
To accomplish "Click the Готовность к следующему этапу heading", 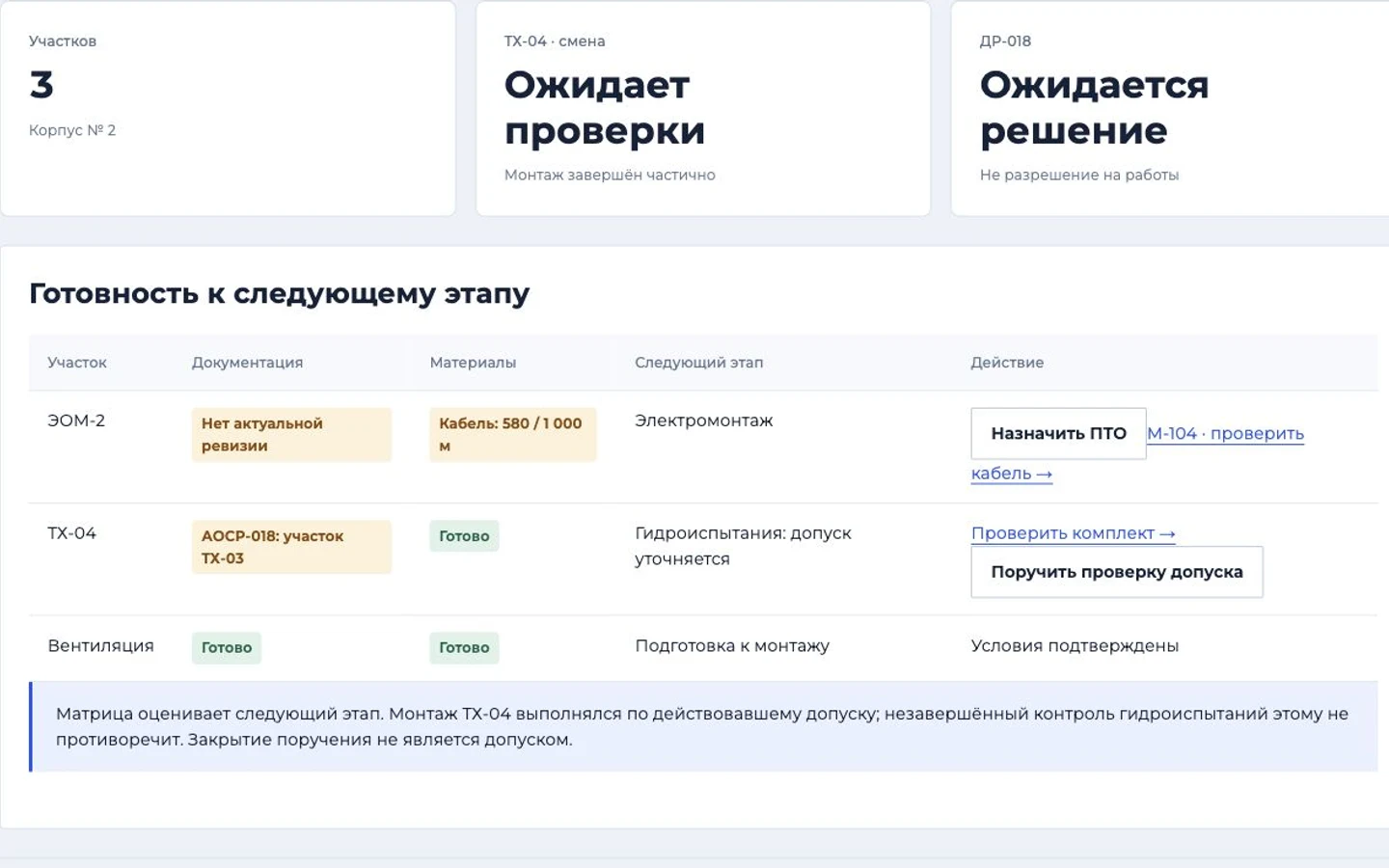I will point(280,293).
